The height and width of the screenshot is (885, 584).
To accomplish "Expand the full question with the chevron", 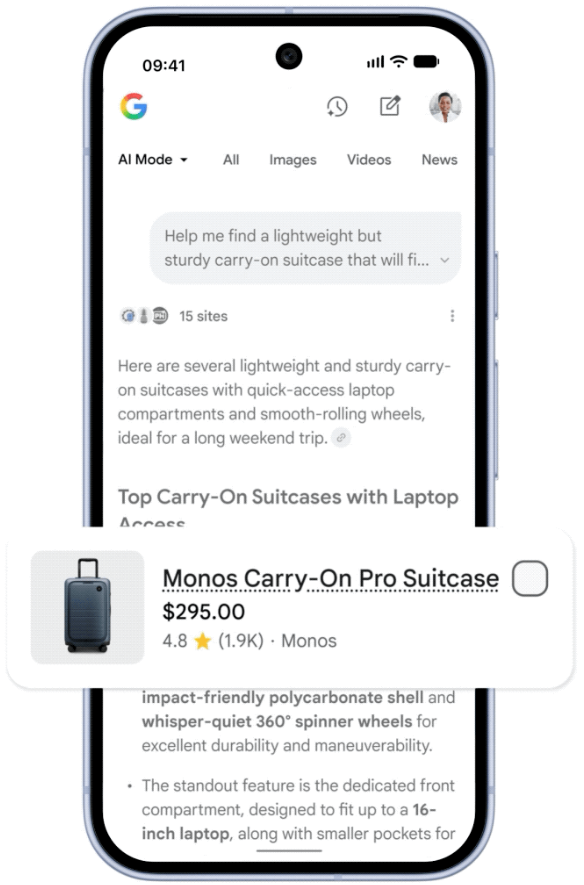I will [x=444, y=259].
